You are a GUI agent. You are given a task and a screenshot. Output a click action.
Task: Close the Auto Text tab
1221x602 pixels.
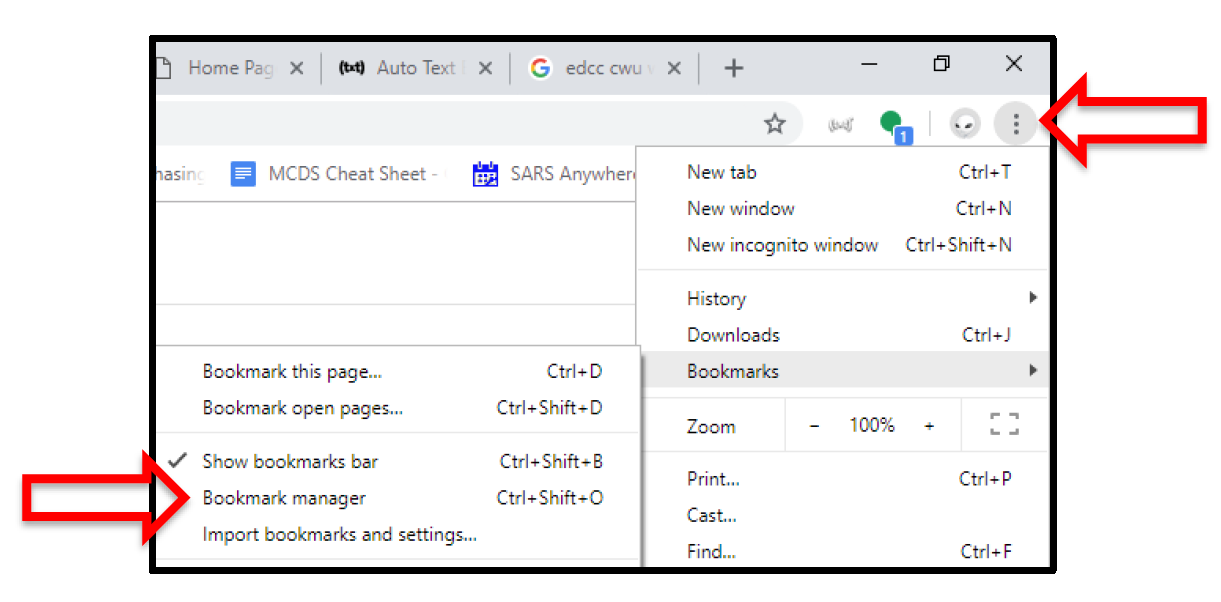click(484, 68)
